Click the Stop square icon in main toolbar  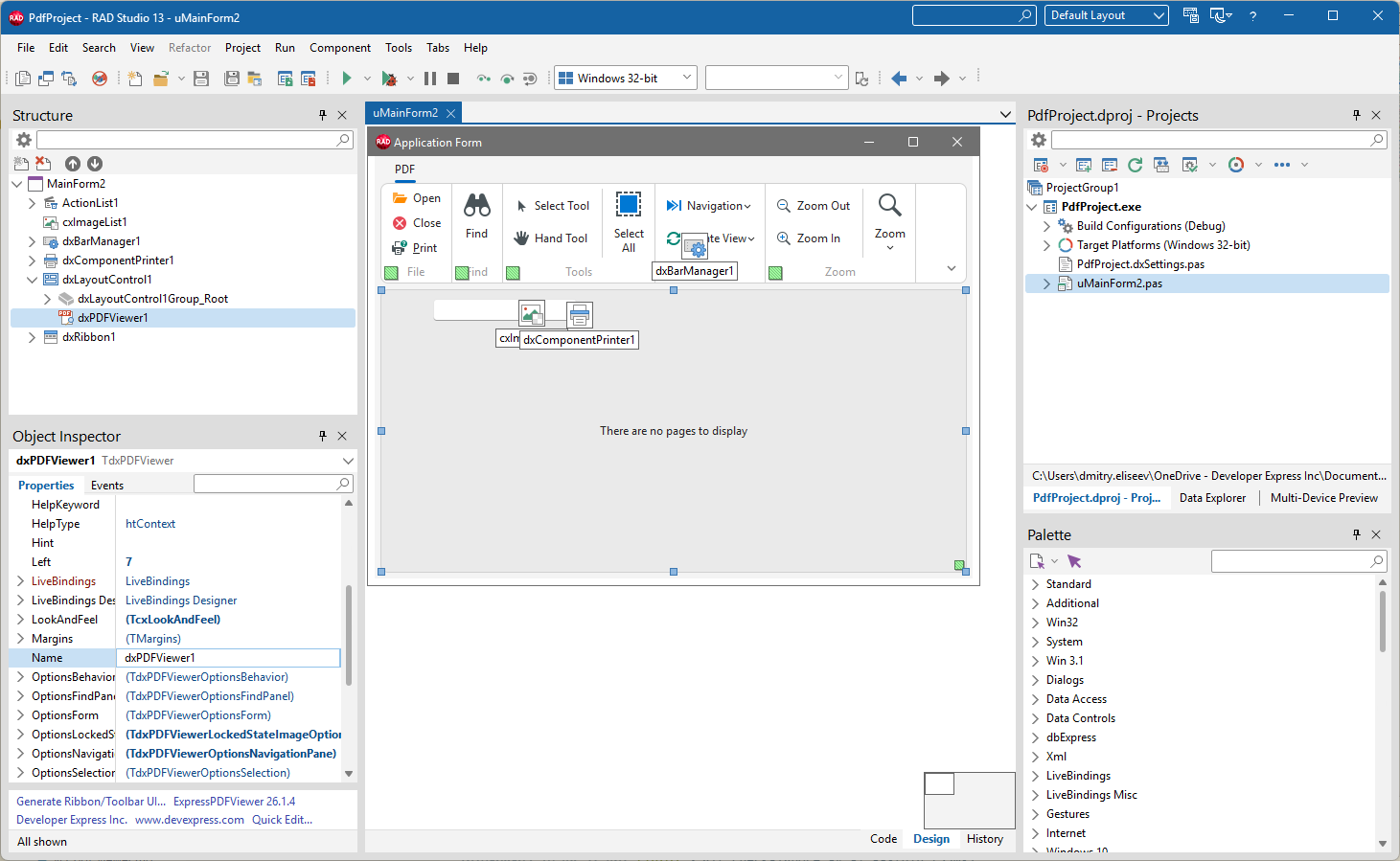[x=453, y=79]
